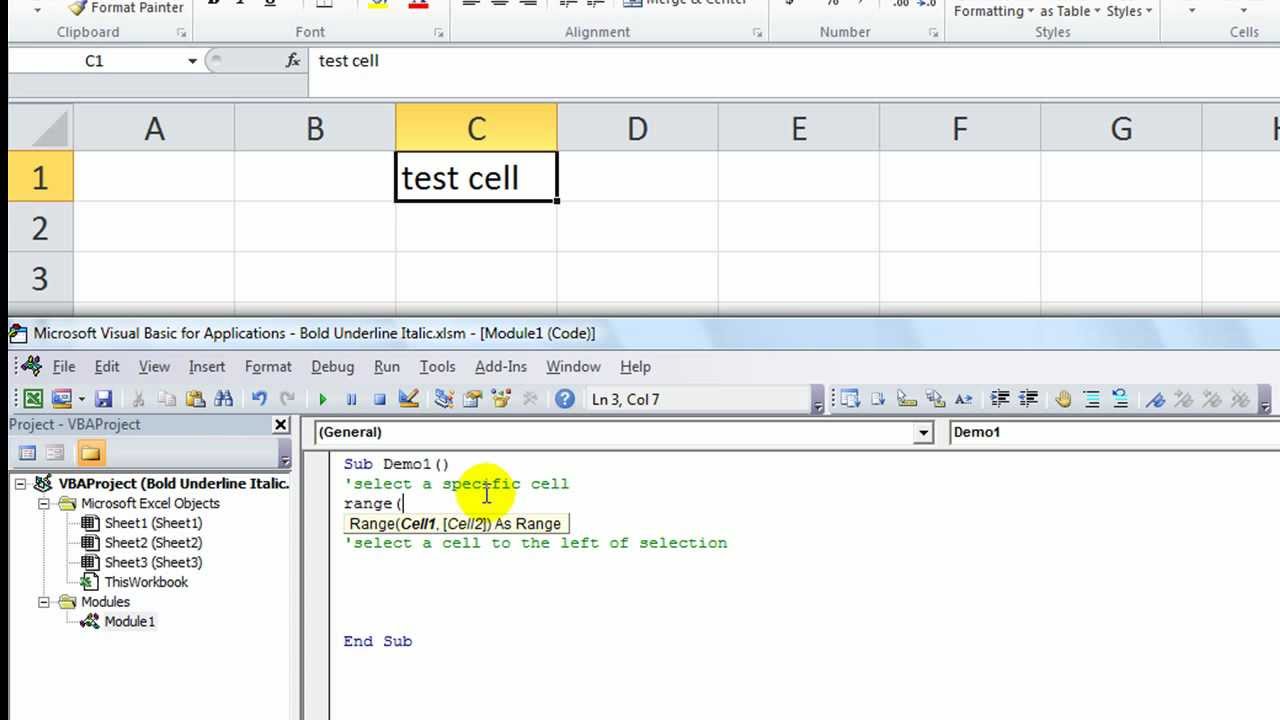Select Sheet1 (Sheet1) in project tree
The width and height of the screenshot is (1280, 720).
click(153, 523)
